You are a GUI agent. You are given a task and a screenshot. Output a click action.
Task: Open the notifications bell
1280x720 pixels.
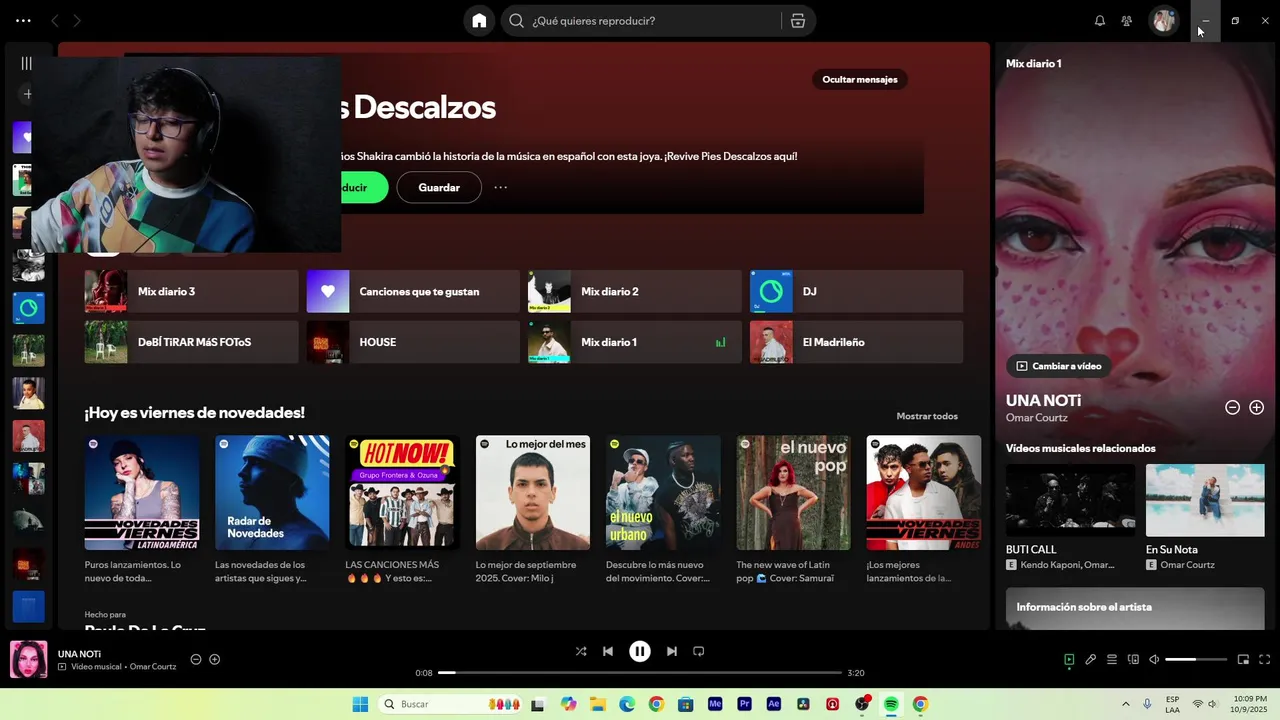1100,21
